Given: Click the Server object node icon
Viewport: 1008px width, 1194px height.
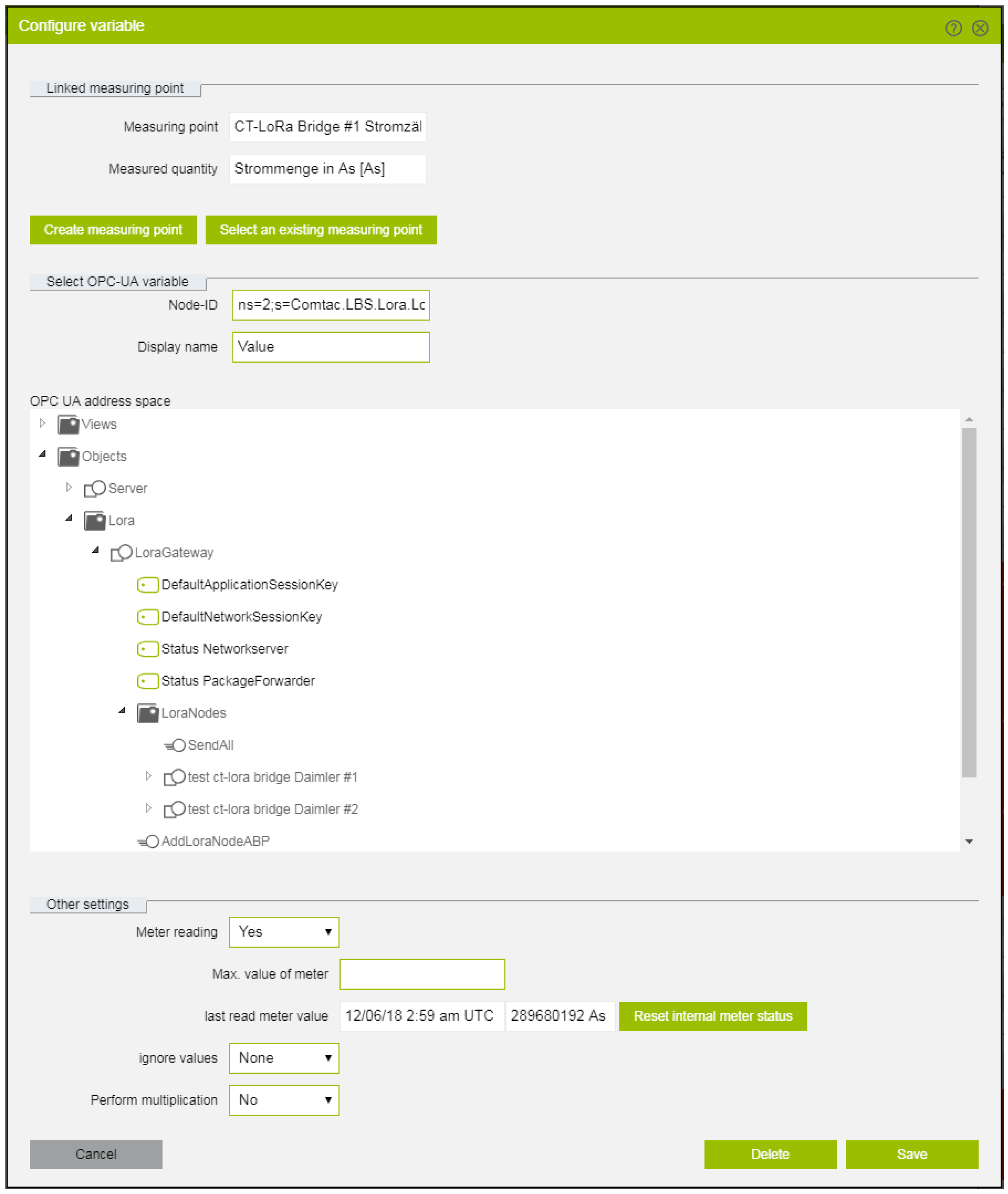Looking at the screenshot, I should tap(95, 489).
